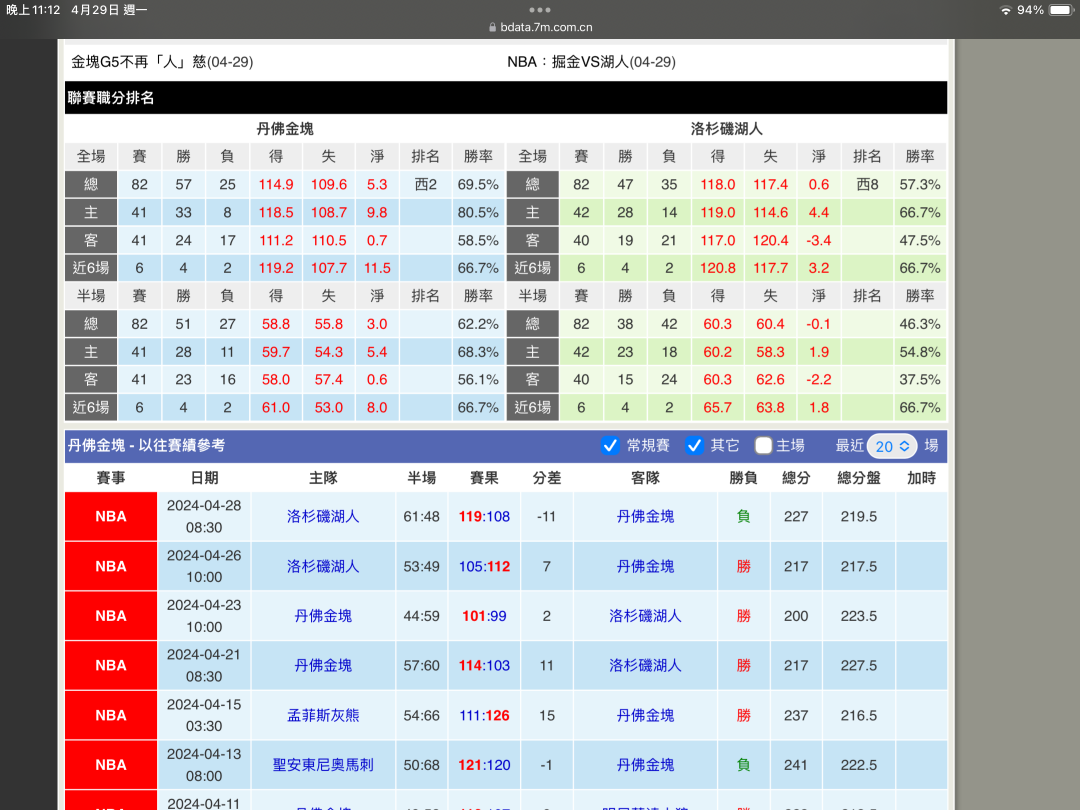The height and width of the screenshot is (810, 1080).
Task: Tap the date 4月29日 週一 in status bar
Action: (109, 10)
